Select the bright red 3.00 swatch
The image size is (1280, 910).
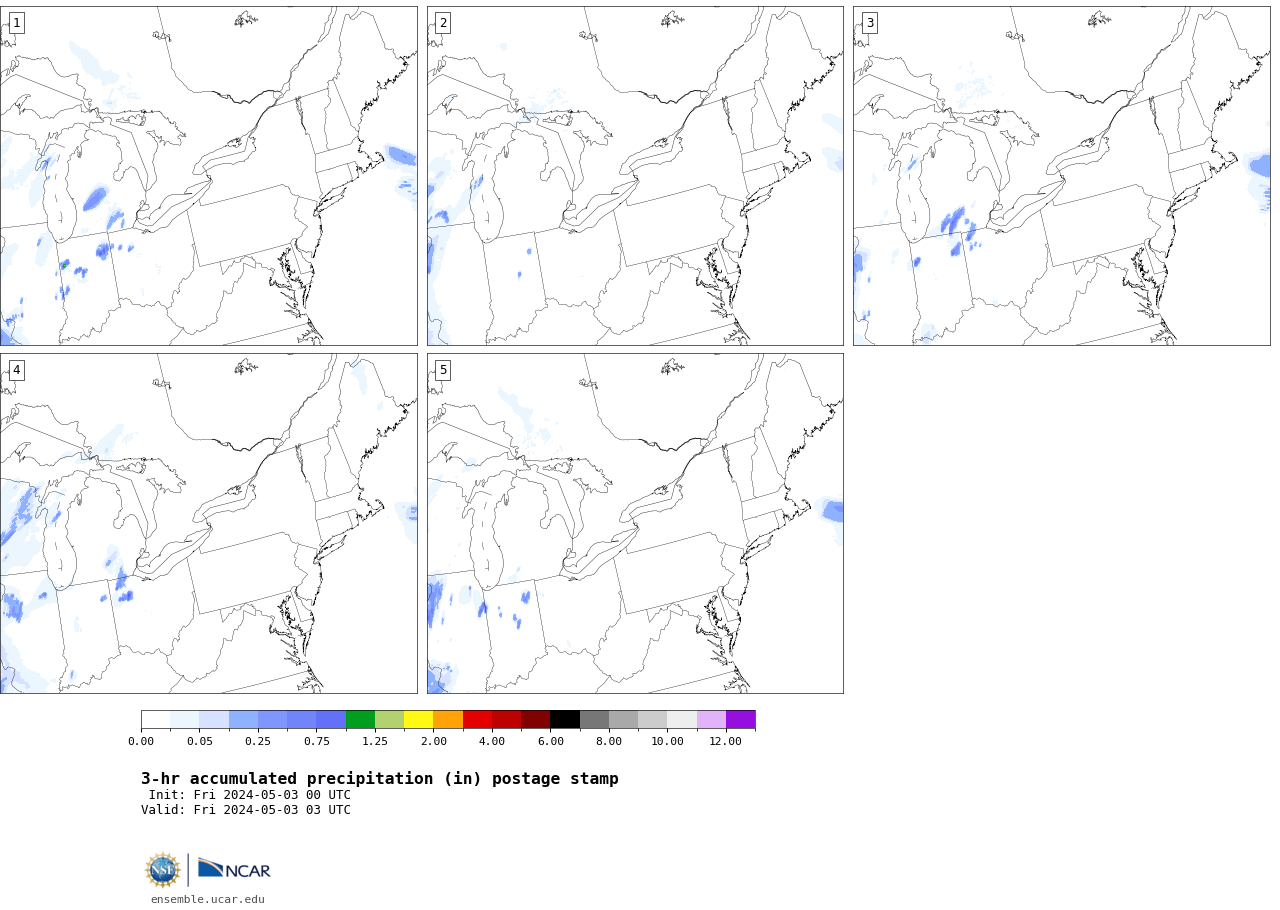click(477, 720)
